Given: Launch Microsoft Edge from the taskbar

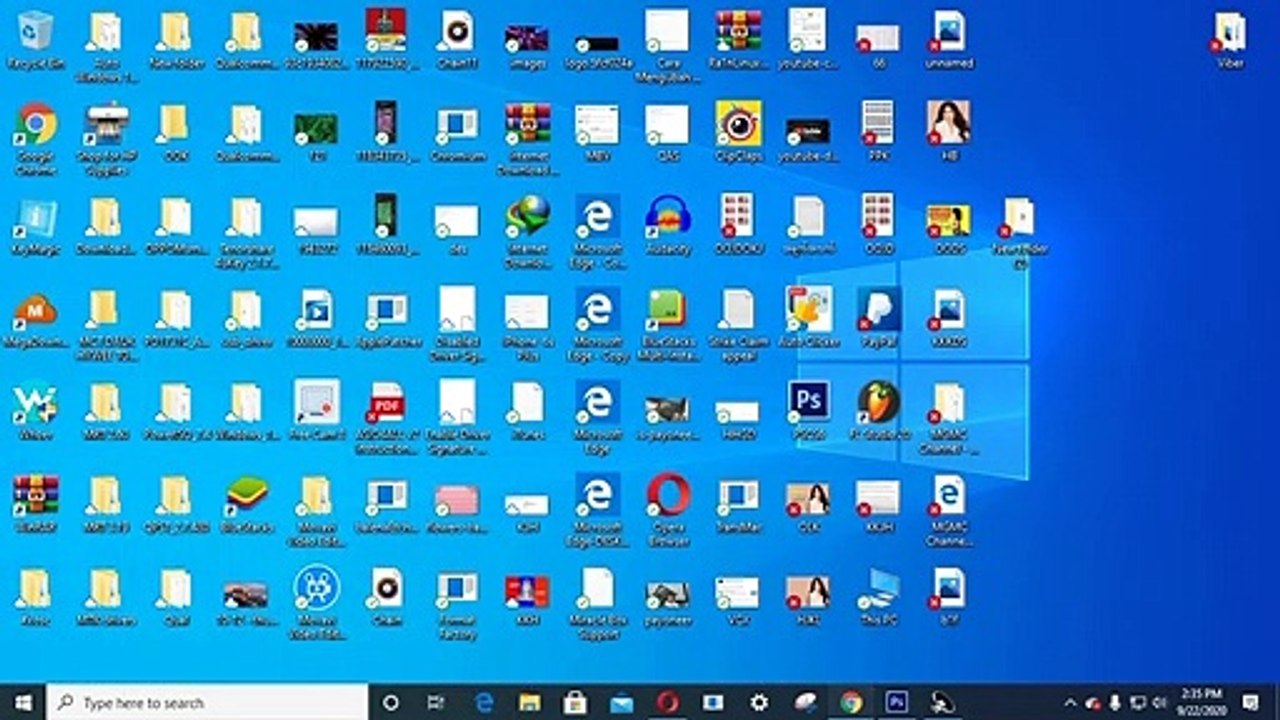Looking at the screenshot, I should [484, 702].
